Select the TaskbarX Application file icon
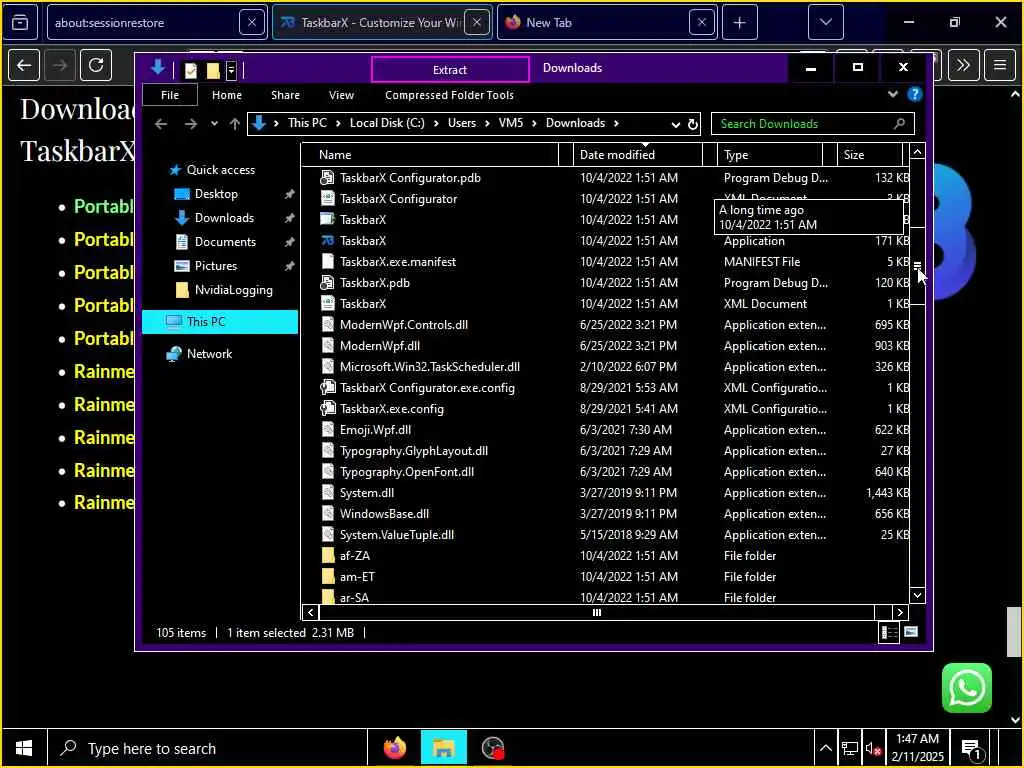 click(x=327, y=240)
